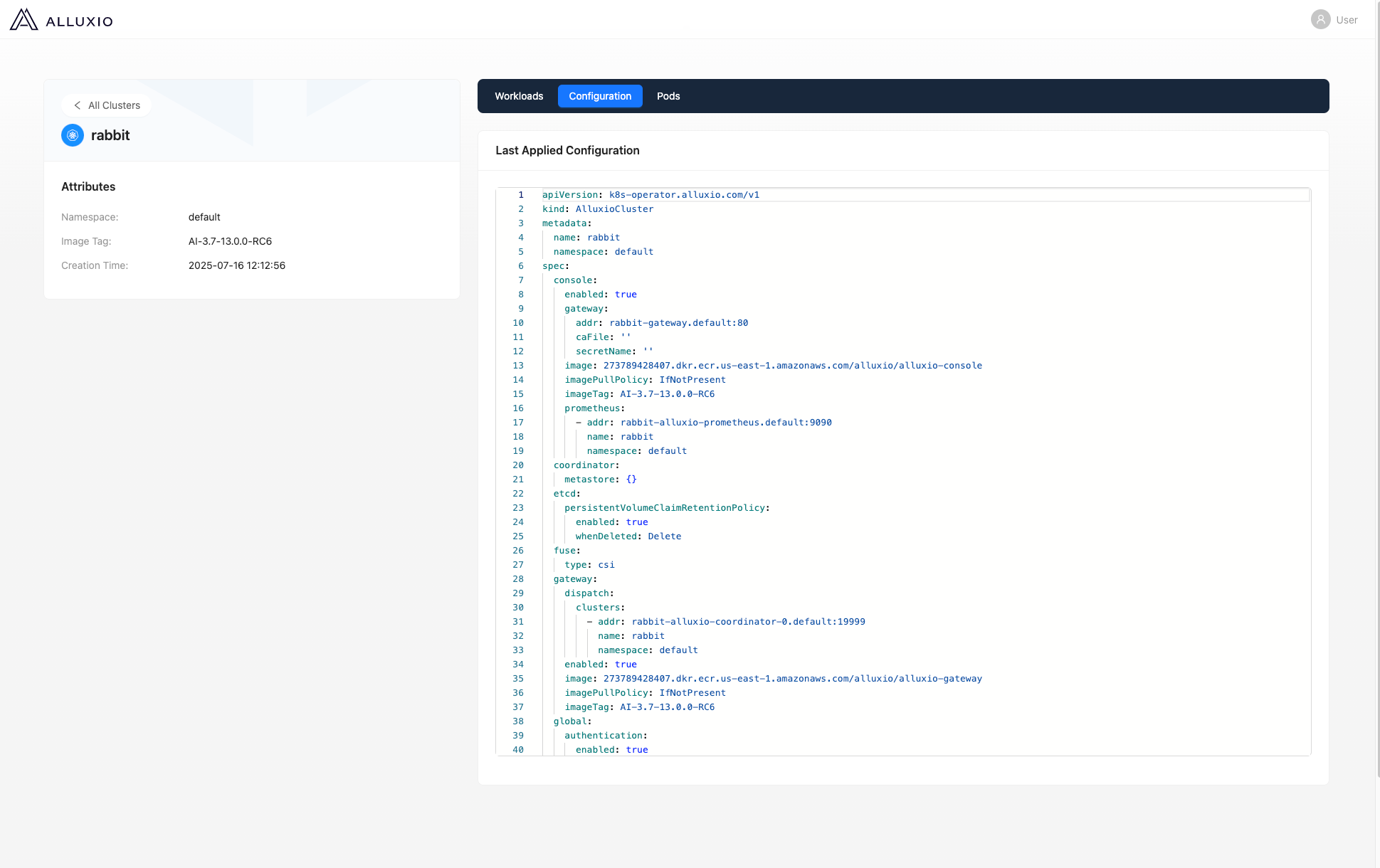This screenshot has height=868, width=1380.
Task: Go back to All Clusters
Action: (114, 105)
